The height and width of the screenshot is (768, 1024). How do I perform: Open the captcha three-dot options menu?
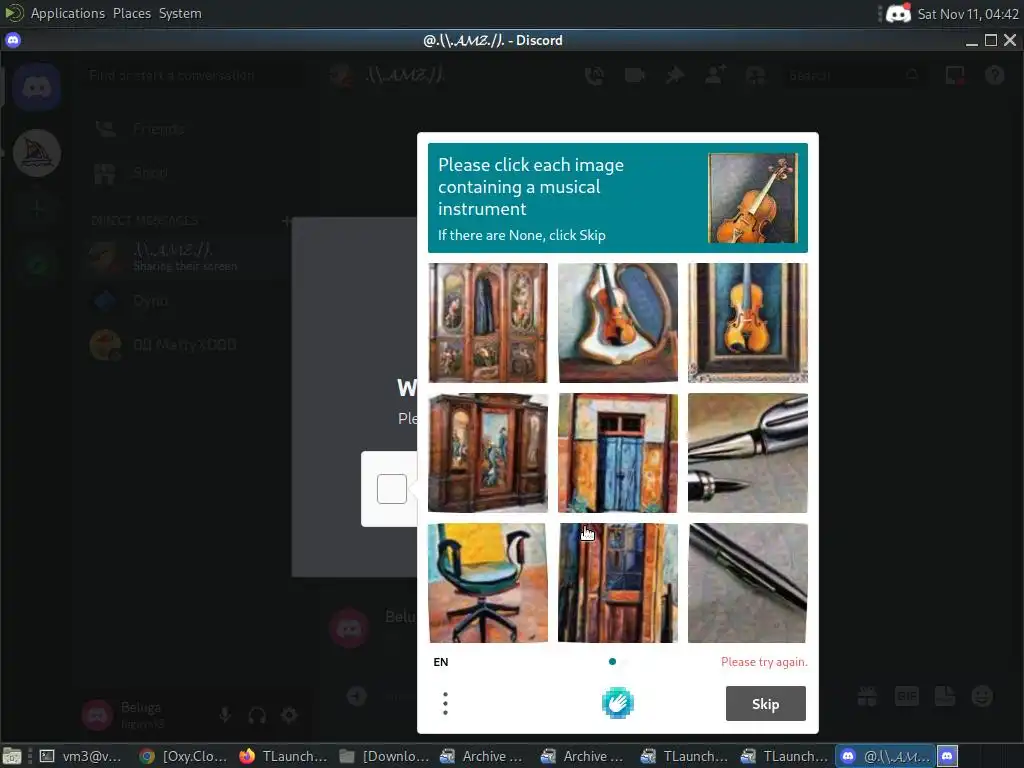[x=445, y=703]
